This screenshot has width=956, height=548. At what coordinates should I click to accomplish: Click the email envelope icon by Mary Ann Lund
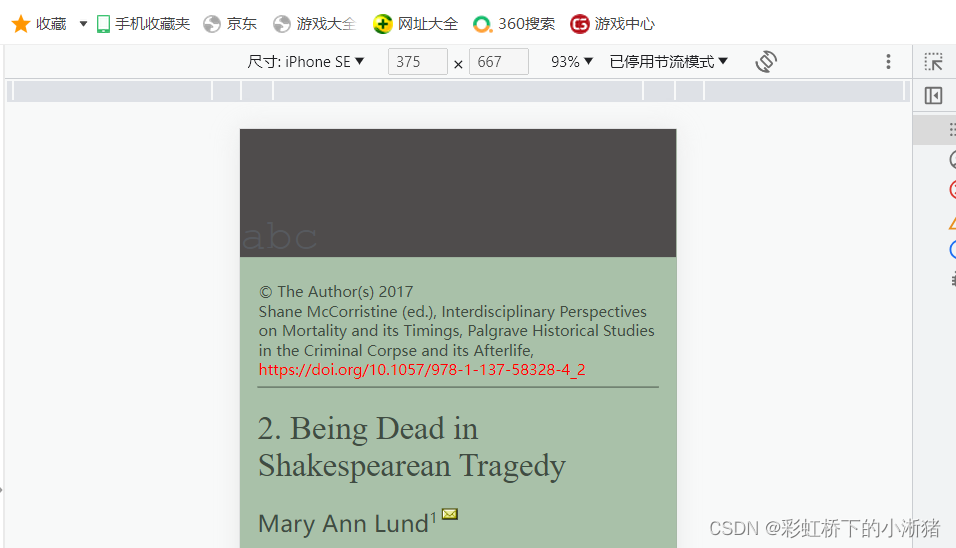[450, 514]
